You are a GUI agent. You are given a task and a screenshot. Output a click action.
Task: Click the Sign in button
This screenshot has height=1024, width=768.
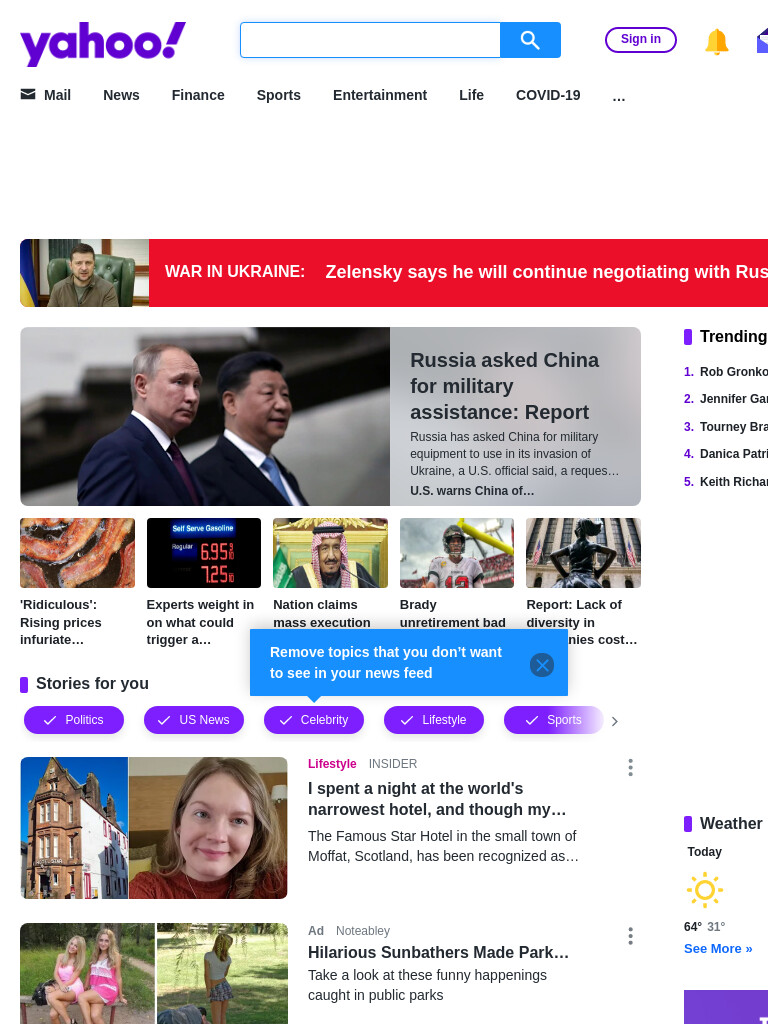(641, 40)
